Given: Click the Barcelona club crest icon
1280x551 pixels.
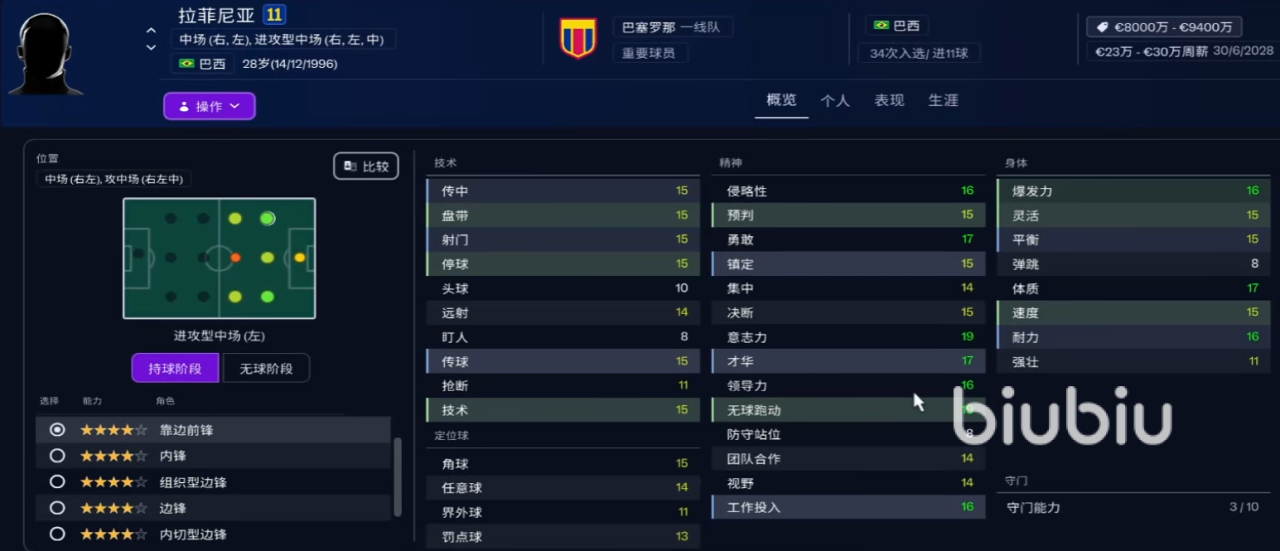Looking at the screenshot, I should (x=578, y=38).
